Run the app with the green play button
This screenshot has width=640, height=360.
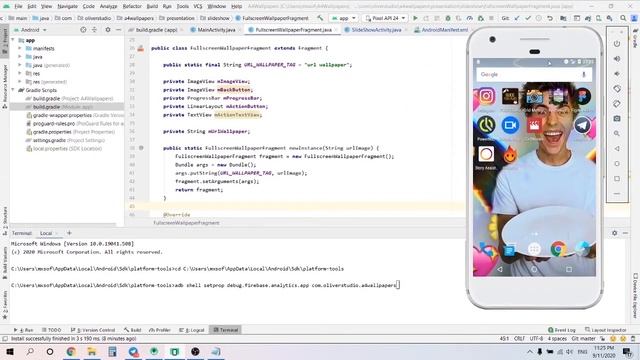[415, 18]
